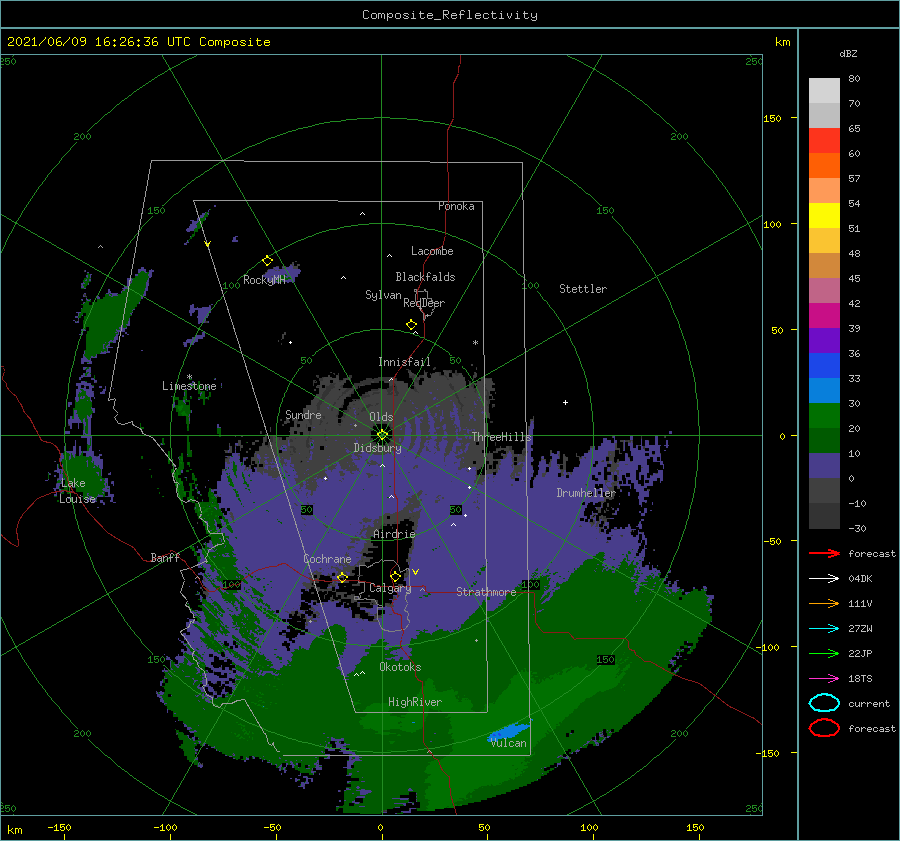Click the 18TS legend label
Screen dimensions: 900x841
point(860,679)
